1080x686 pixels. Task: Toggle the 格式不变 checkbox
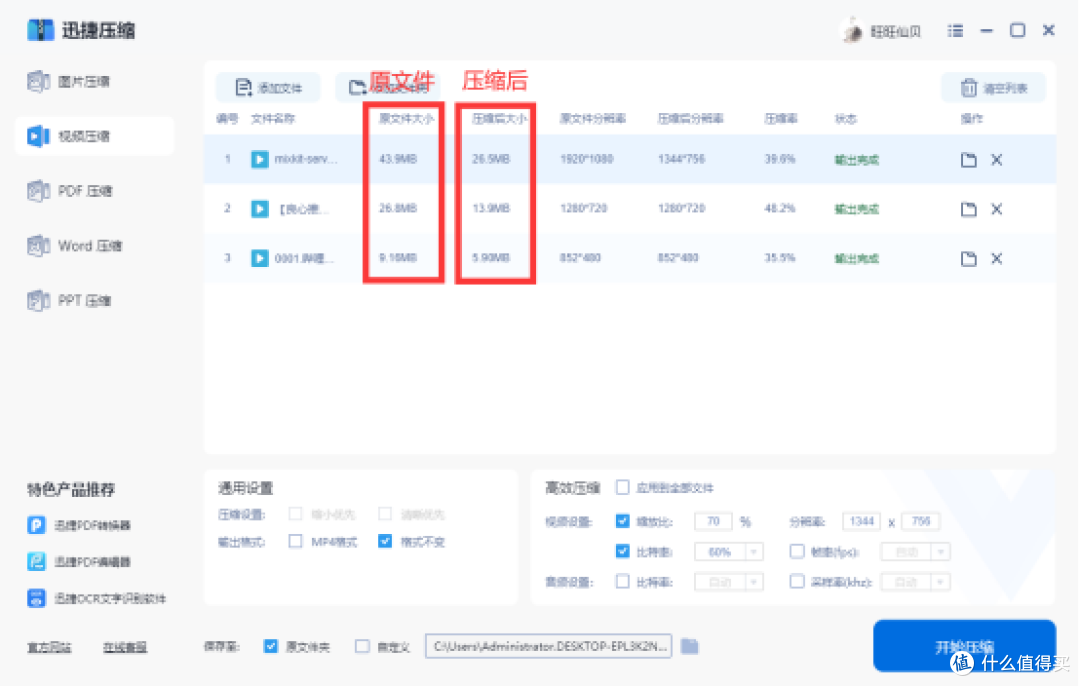coord(385,541)
